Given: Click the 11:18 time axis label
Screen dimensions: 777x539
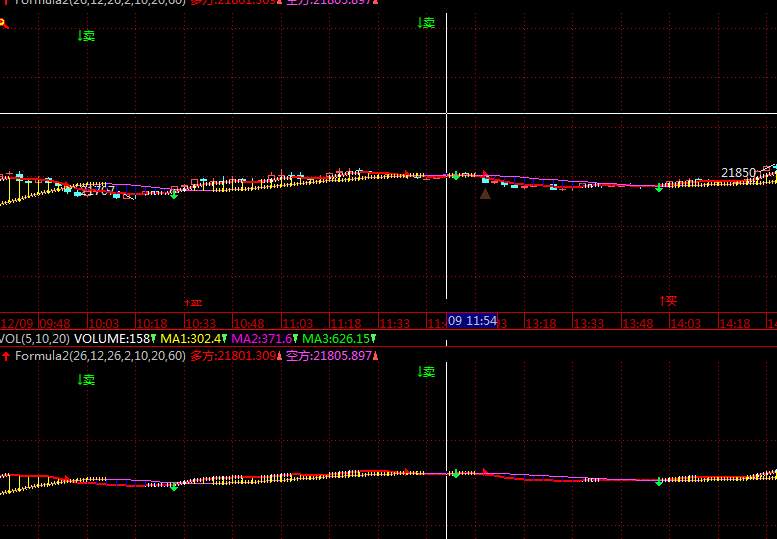Looking at the screenshot, I should [346, 323].
